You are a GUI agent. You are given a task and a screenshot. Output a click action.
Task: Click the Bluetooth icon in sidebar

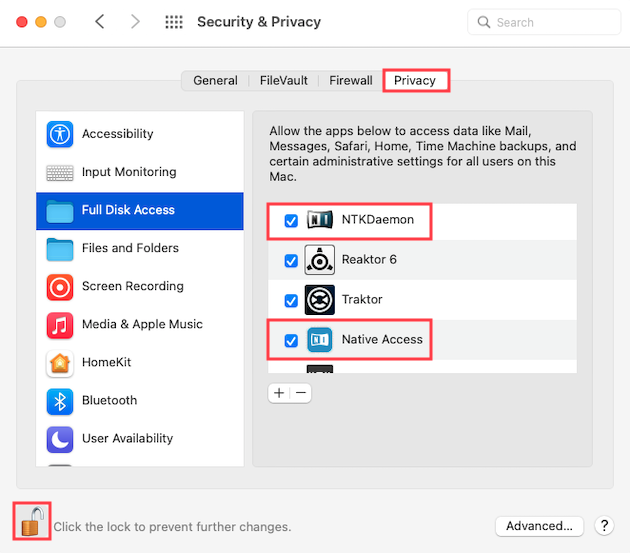point(60,400)
